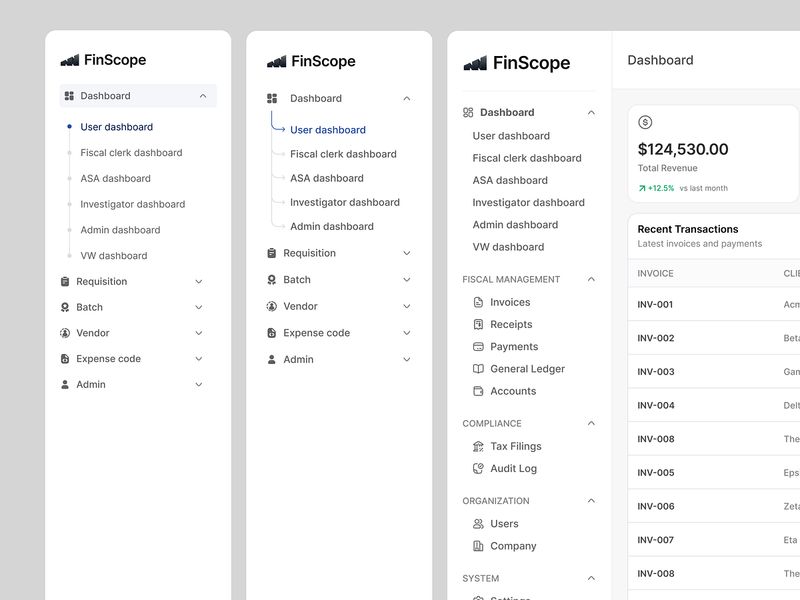
Task: Expand Expense code chevron in left sidebar
Action: pos(199,359)
